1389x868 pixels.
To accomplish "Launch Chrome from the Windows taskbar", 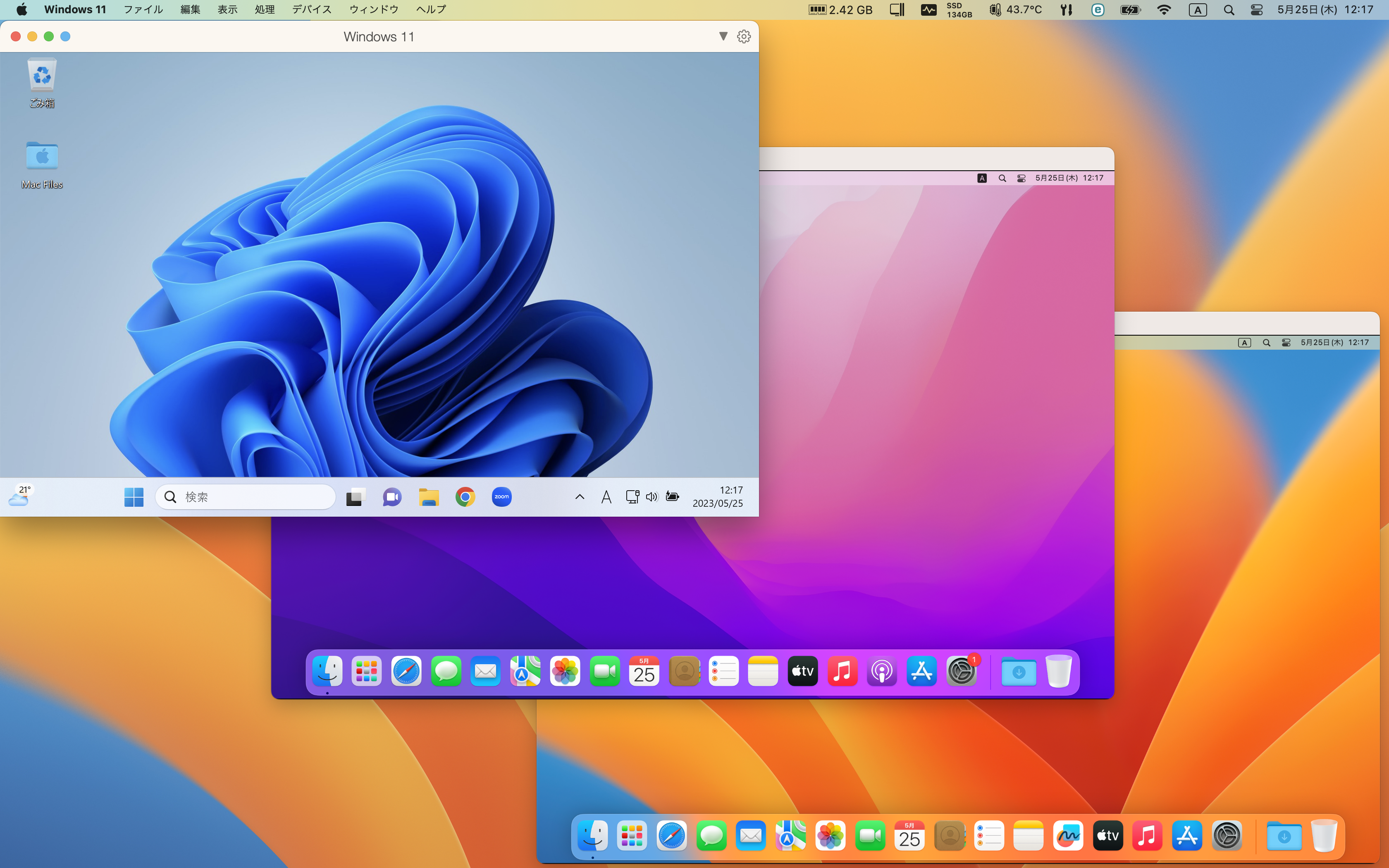I will 465,497.
